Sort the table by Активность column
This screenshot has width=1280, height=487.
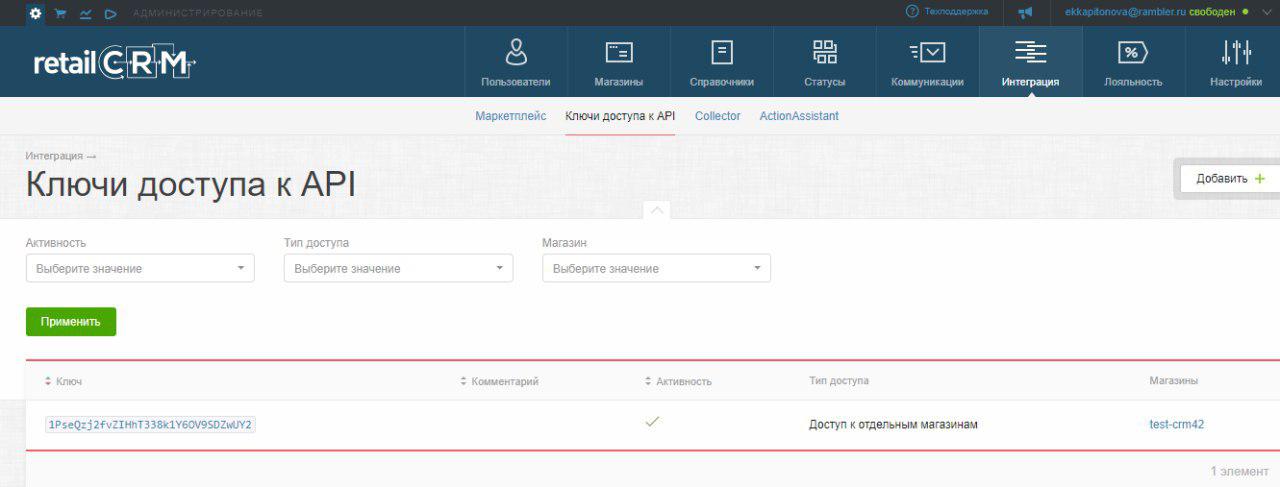[x=678, y=381]
